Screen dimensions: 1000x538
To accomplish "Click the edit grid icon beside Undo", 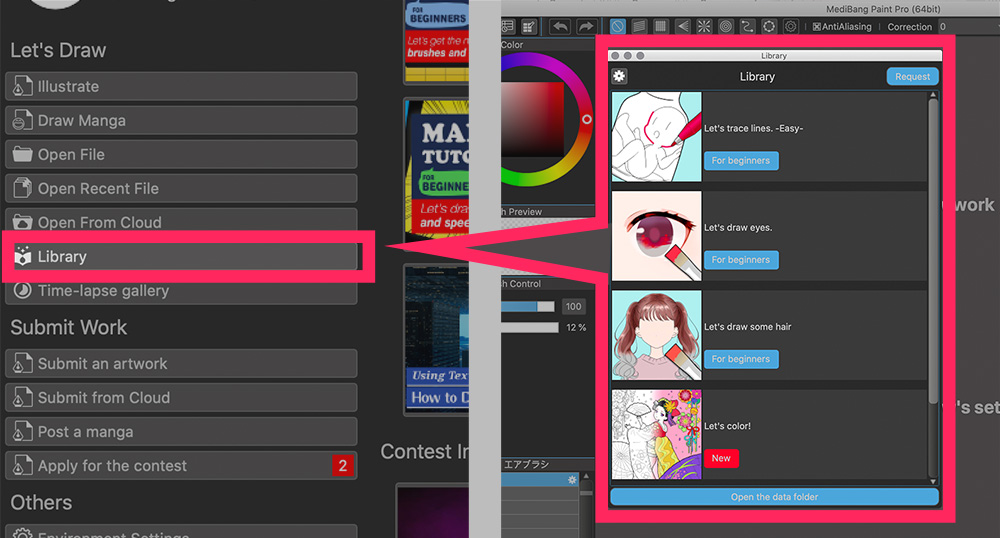I will pos(529,26).
